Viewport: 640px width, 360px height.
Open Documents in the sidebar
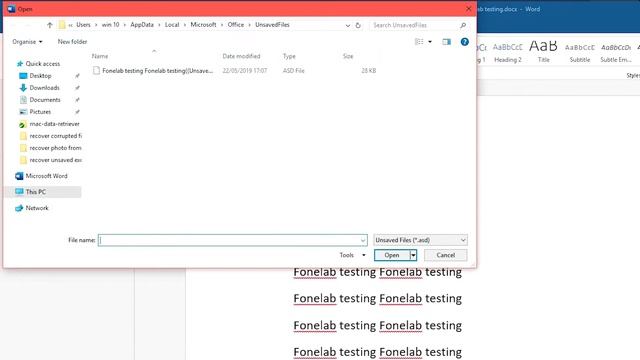[40, 100]
